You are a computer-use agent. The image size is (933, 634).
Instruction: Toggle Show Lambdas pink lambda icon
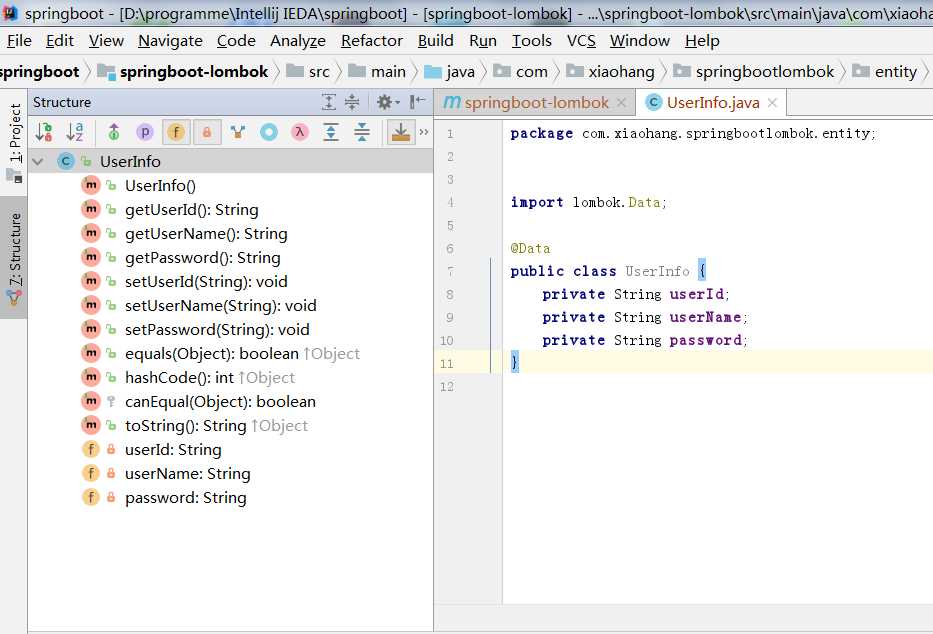(x=300, y=132)
